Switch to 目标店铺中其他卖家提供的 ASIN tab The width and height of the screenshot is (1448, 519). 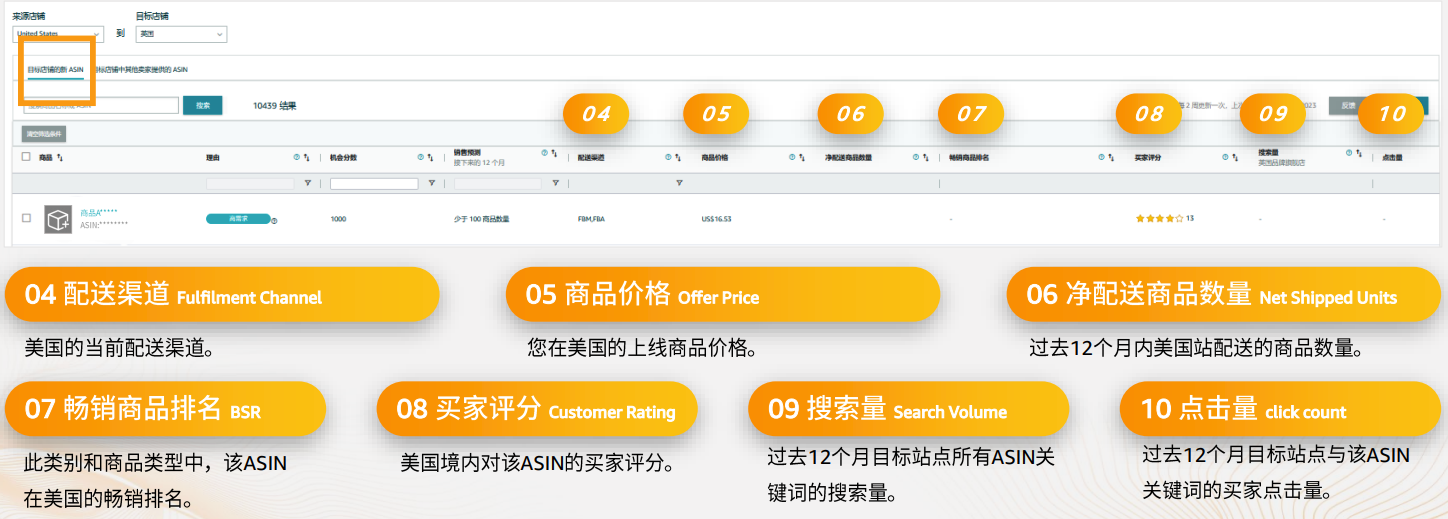(x=140, y=70)
